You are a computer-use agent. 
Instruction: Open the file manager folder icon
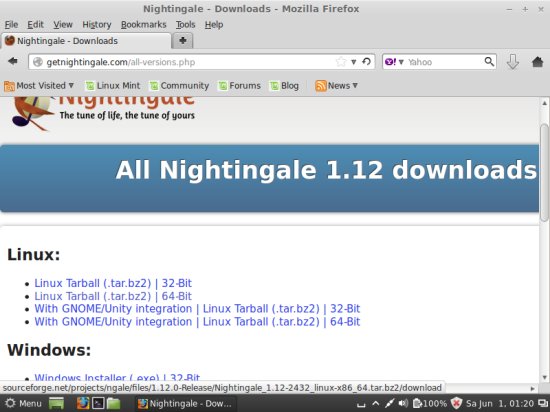click(x=113, y=403)
